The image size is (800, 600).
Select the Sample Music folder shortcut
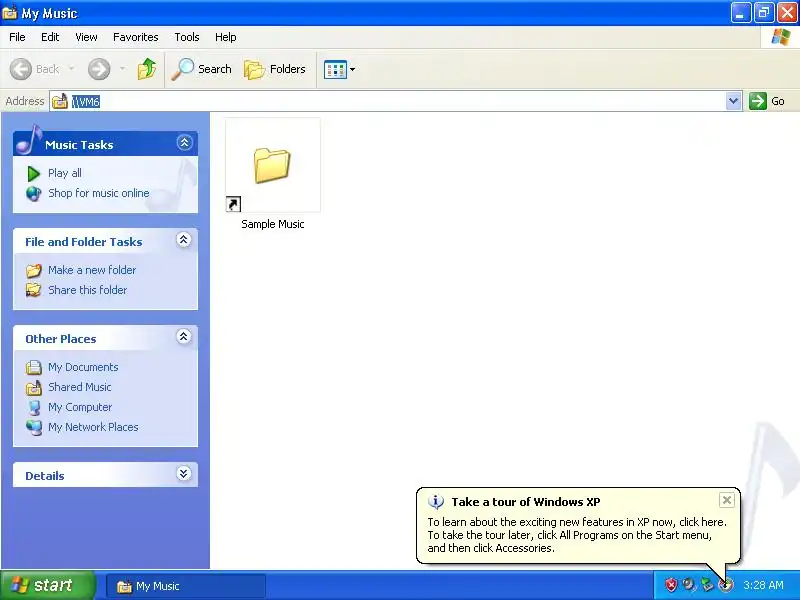pyautogui.click(x=272, y=165)
